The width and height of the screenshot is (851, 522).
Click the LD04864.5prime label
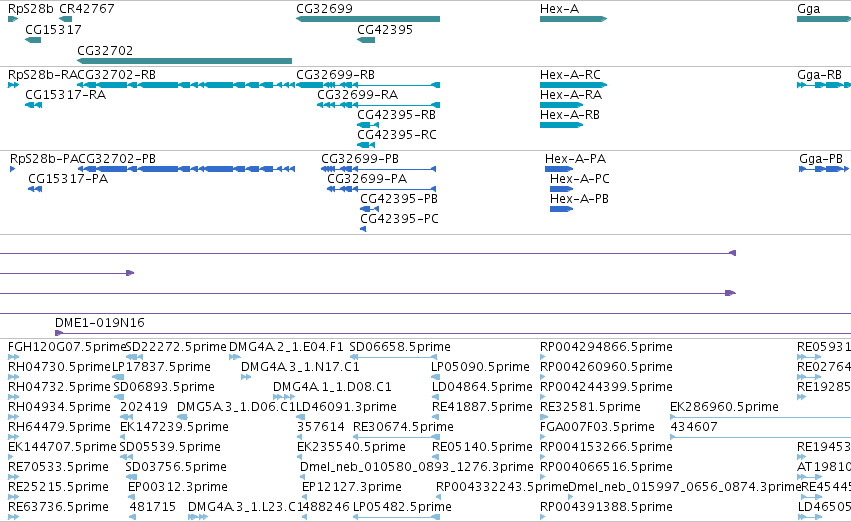point(482,387)
